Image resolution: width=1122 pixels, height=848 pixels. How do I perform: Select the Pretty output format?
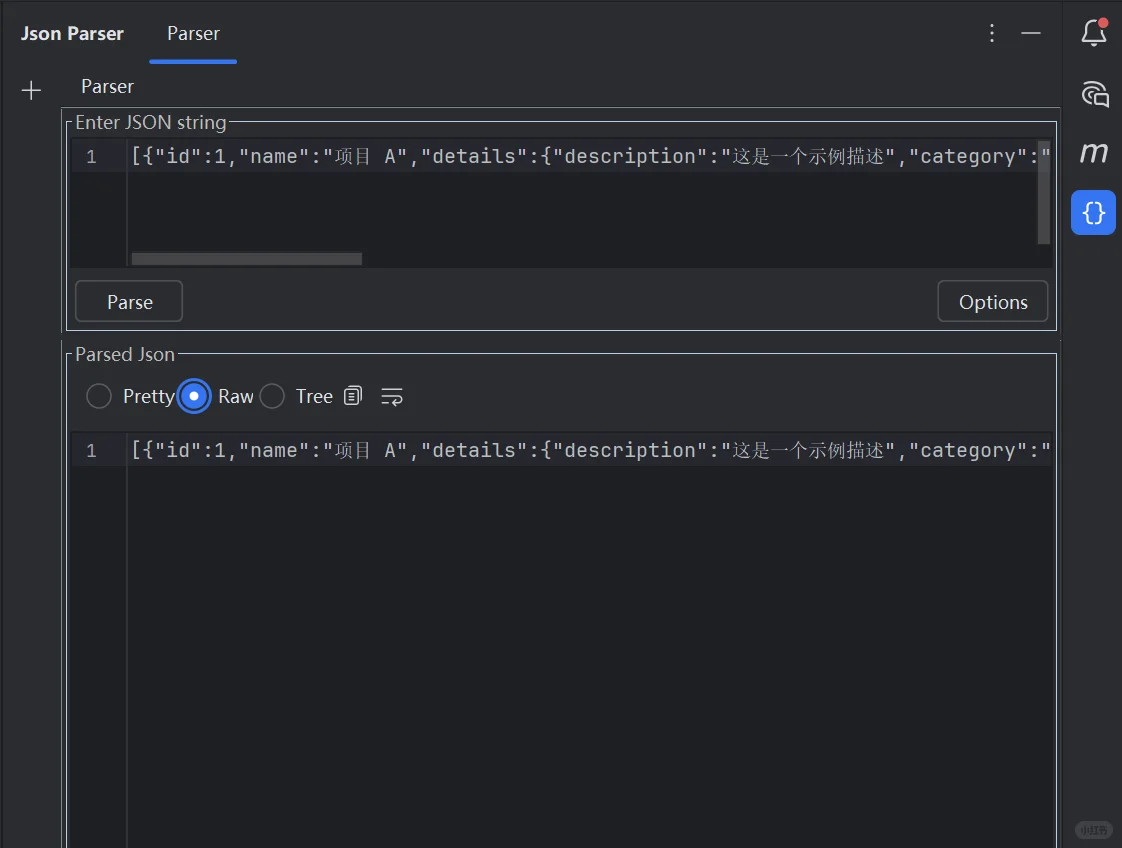click(99, 396)
